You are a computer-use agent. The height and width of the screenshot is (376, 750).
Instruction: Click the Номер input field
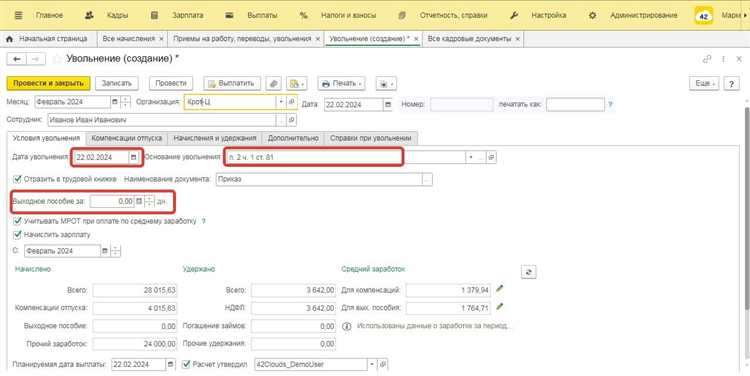click(x=462, y=104)
